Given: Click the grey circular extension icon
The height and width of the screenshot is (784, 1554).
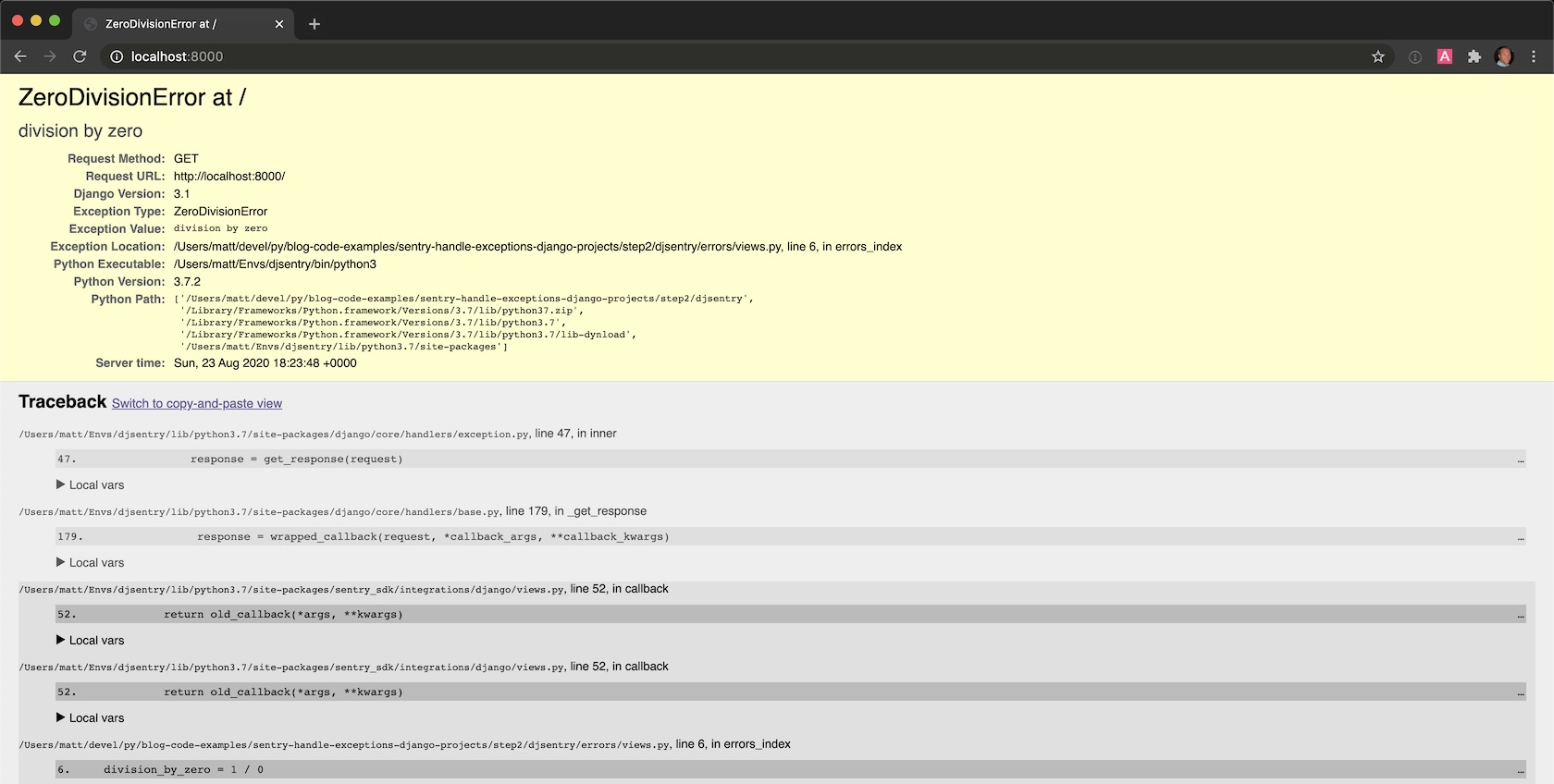Looking at the screenshot, I should [1415, 56].
